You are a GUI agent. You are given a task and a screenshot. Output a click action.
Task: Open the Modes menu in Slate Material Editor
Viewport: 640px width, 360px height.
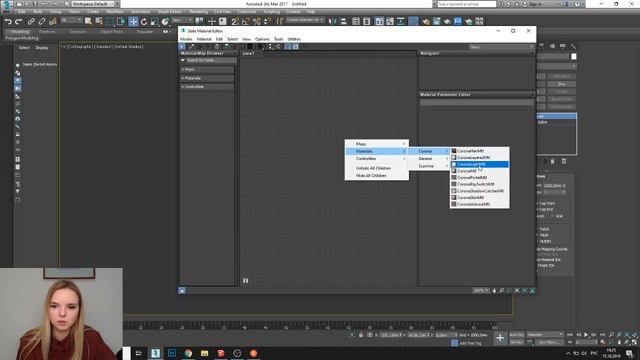click(x=186, y=39)
